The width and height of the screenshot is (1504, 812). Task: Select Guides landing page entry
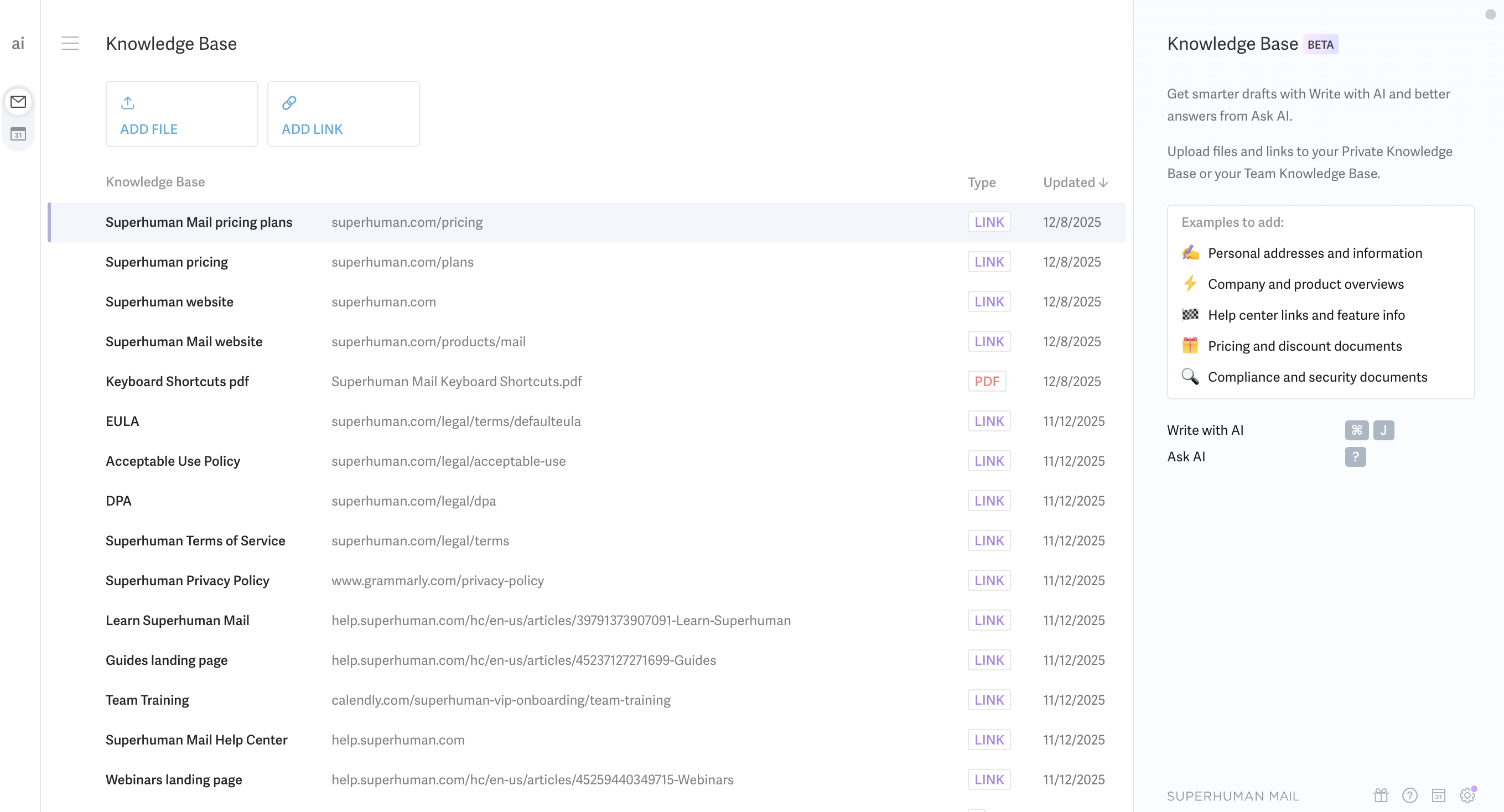click(x=586, y=660)
